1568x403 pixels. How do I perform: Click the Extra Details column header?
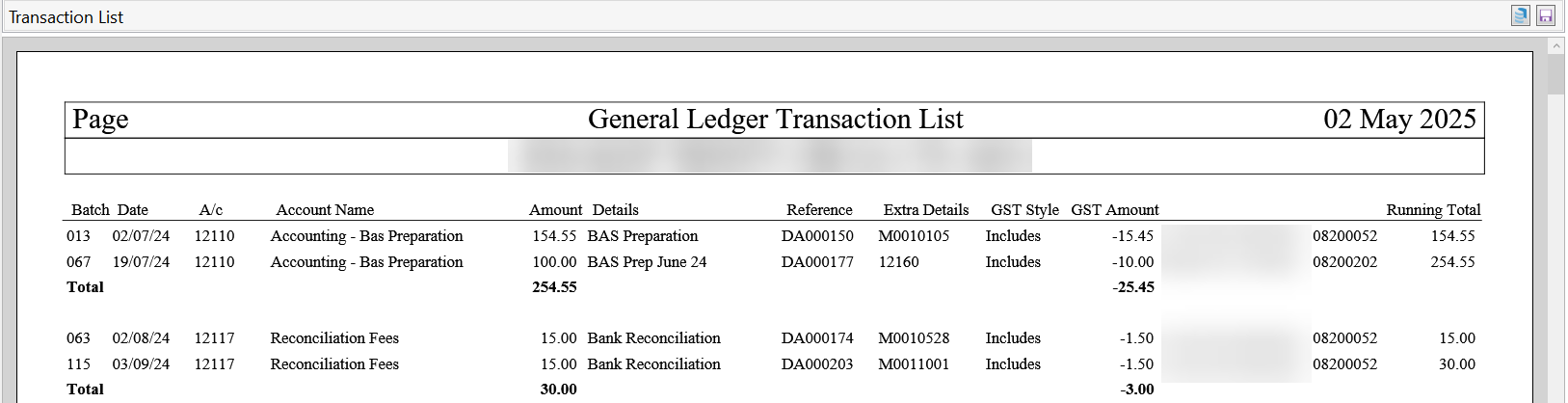tap(926, 209)
